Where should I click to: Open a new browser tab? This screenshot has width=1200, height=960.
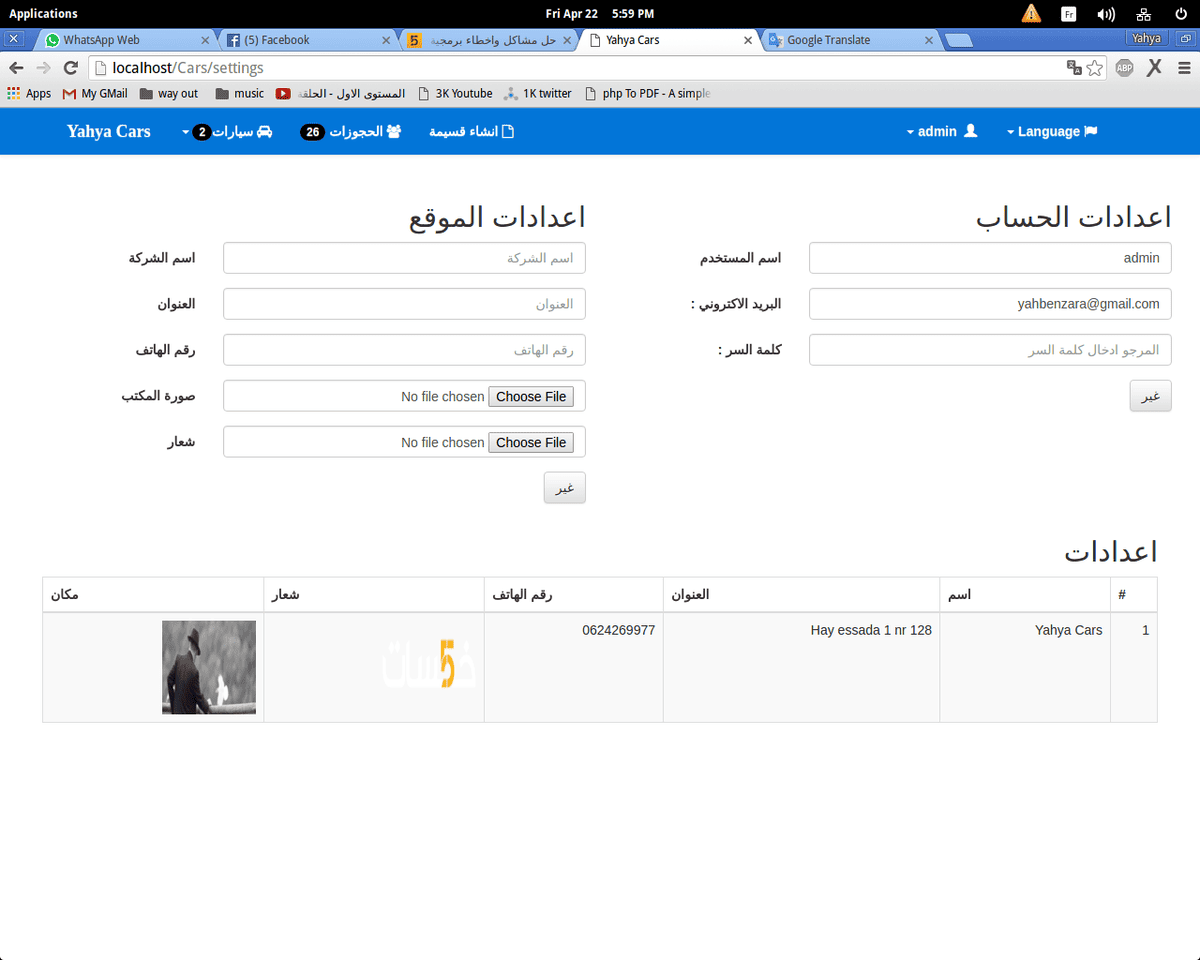point(959,40)
